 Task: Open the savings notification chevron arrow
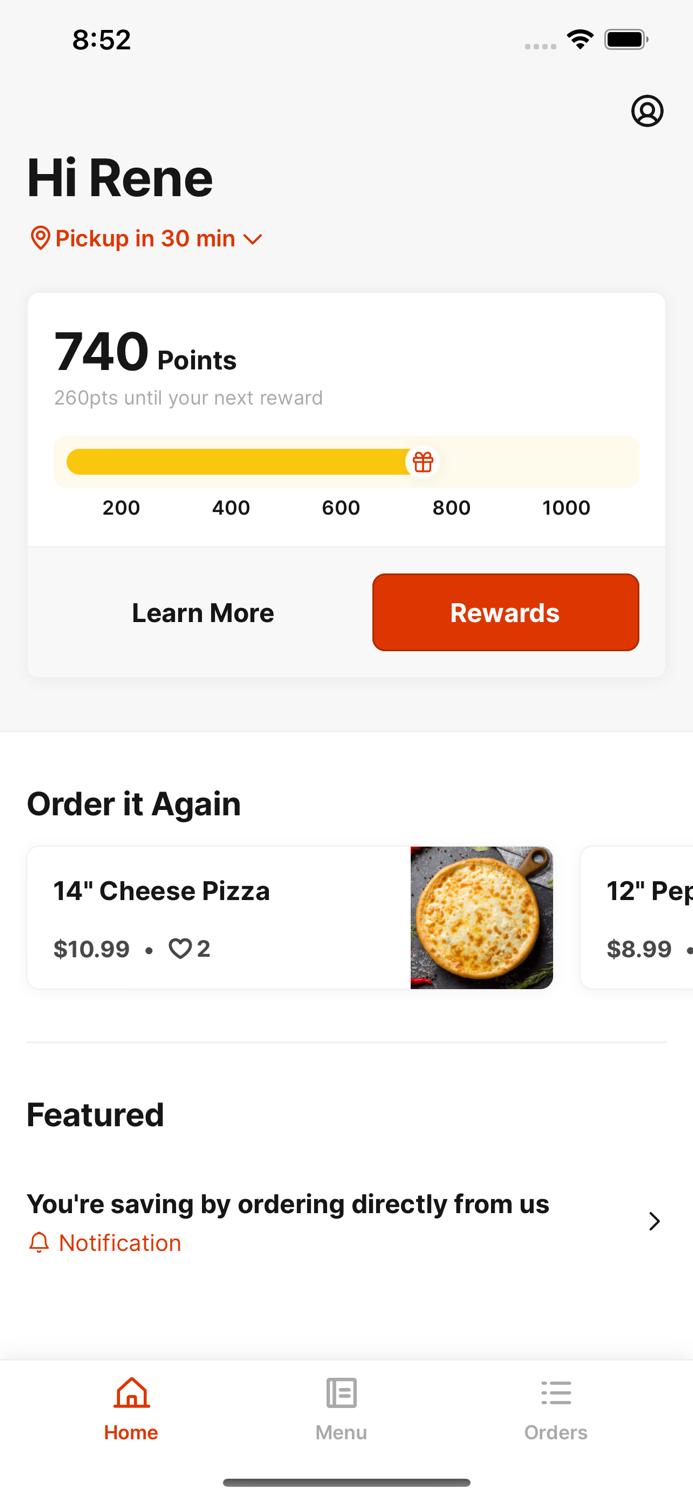coord(655,1221)
